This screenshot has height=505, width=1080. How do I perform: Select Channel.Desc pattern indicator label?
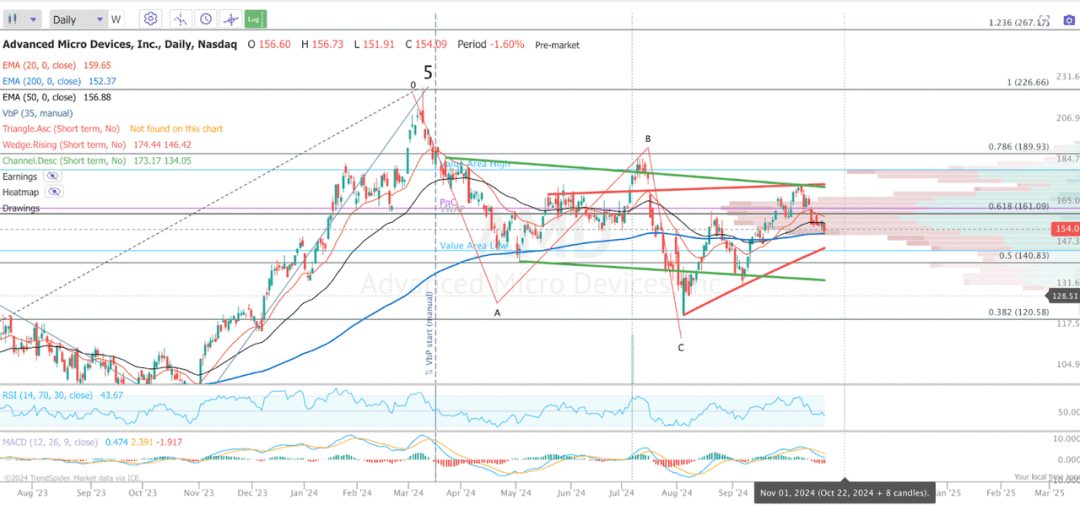click(62, 161)
